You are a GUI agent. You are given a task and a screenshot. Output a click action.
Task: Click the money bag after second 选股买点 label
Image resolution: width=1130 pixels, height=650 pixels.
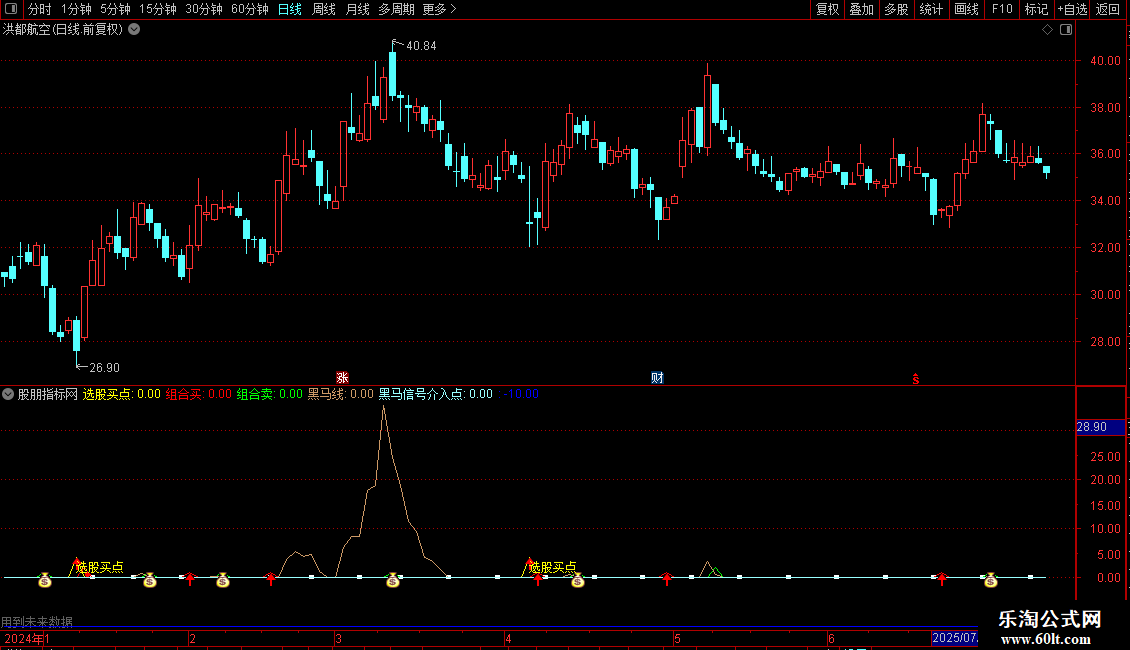tap(577, 579)
